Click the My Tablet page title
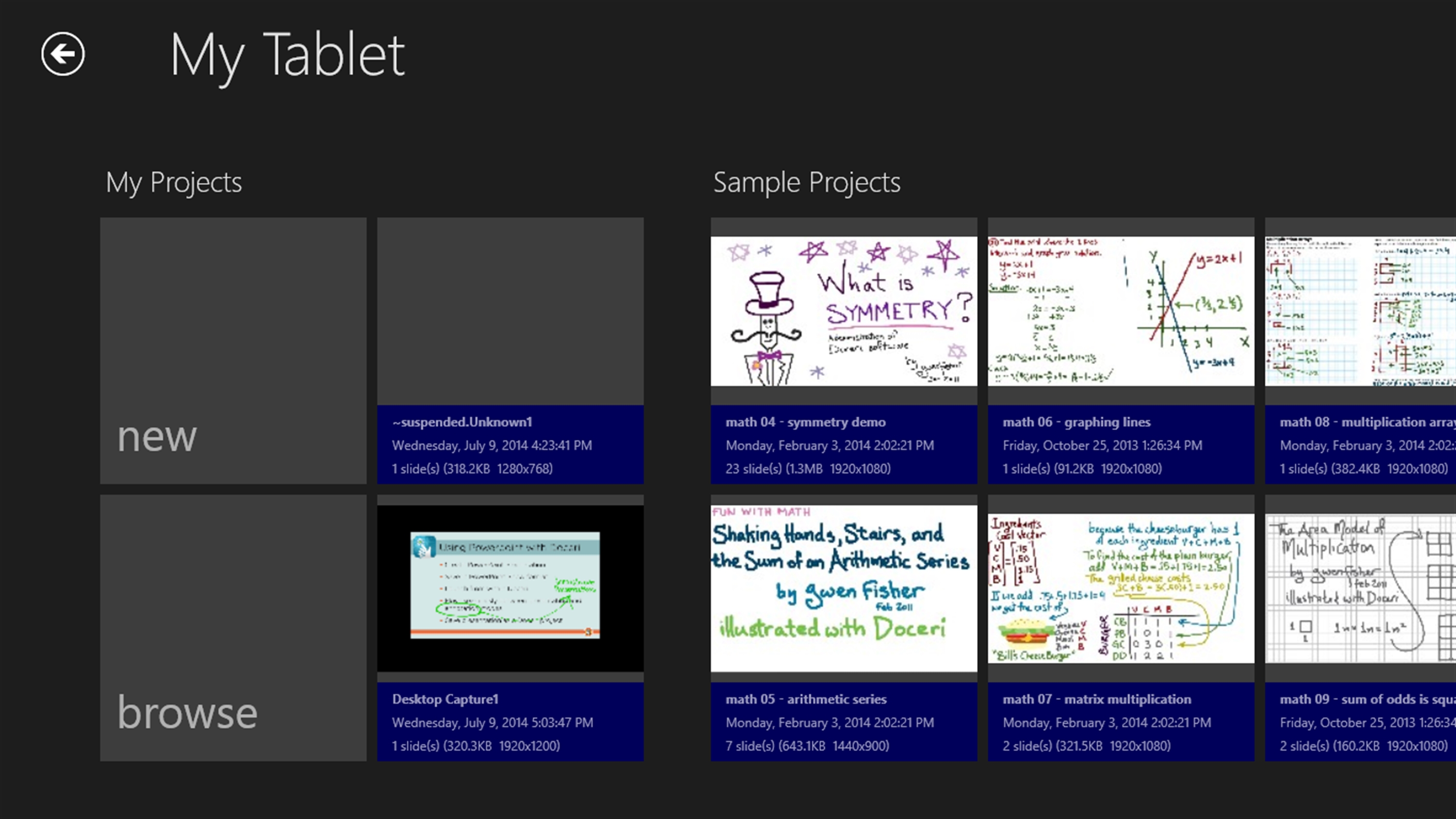Image resolution: width=1456 pixels, height=819 pixels. 287,55
